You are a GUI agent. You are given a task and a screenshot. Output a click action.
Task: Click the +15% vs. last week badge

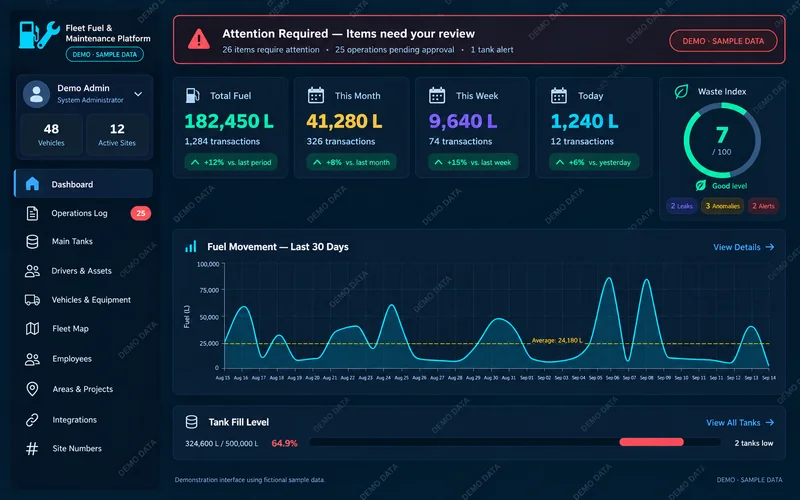click(x=473, y=162)
